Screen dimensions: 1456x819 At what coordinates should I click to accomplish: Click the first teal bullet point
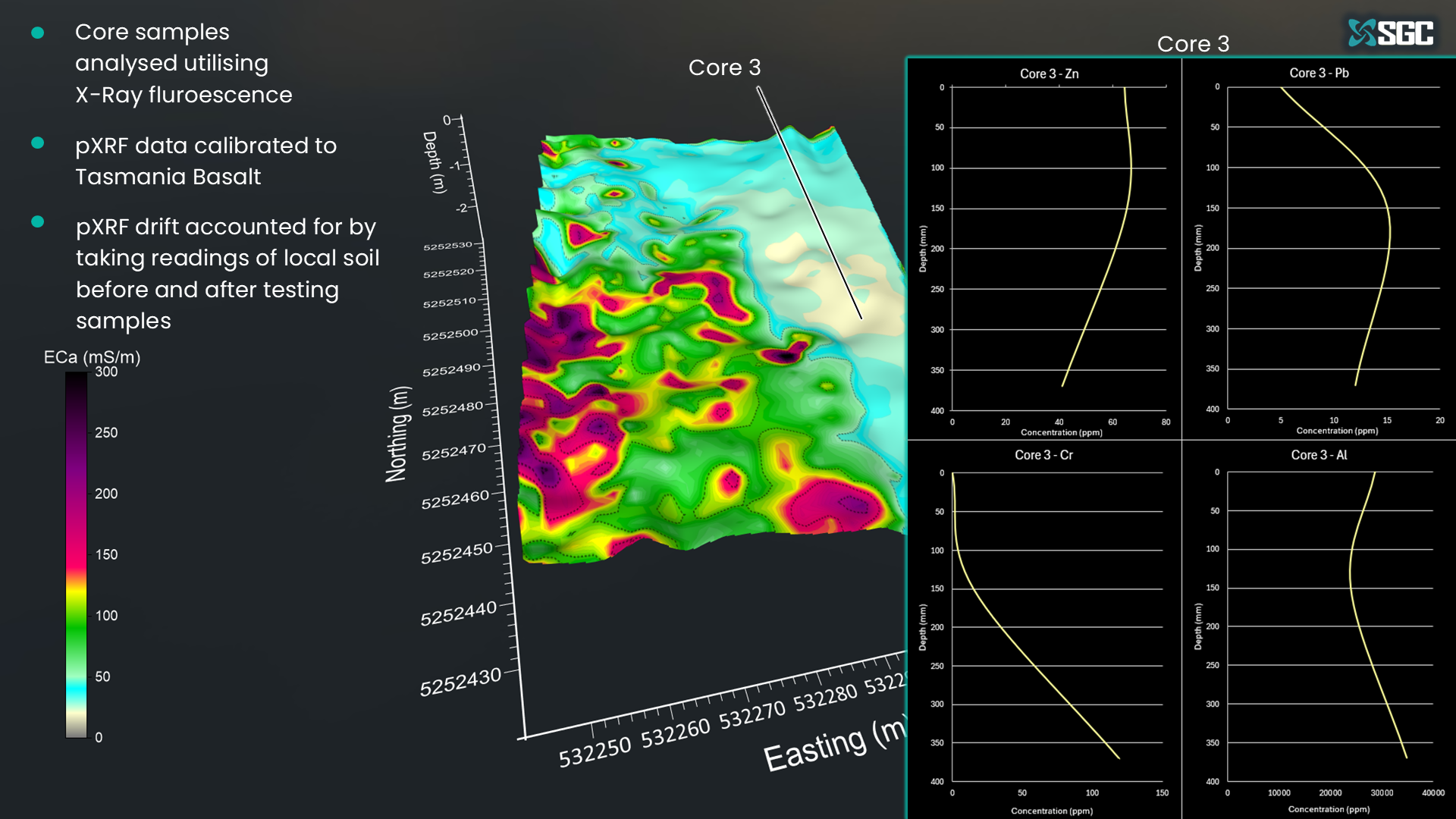(37, 33)
